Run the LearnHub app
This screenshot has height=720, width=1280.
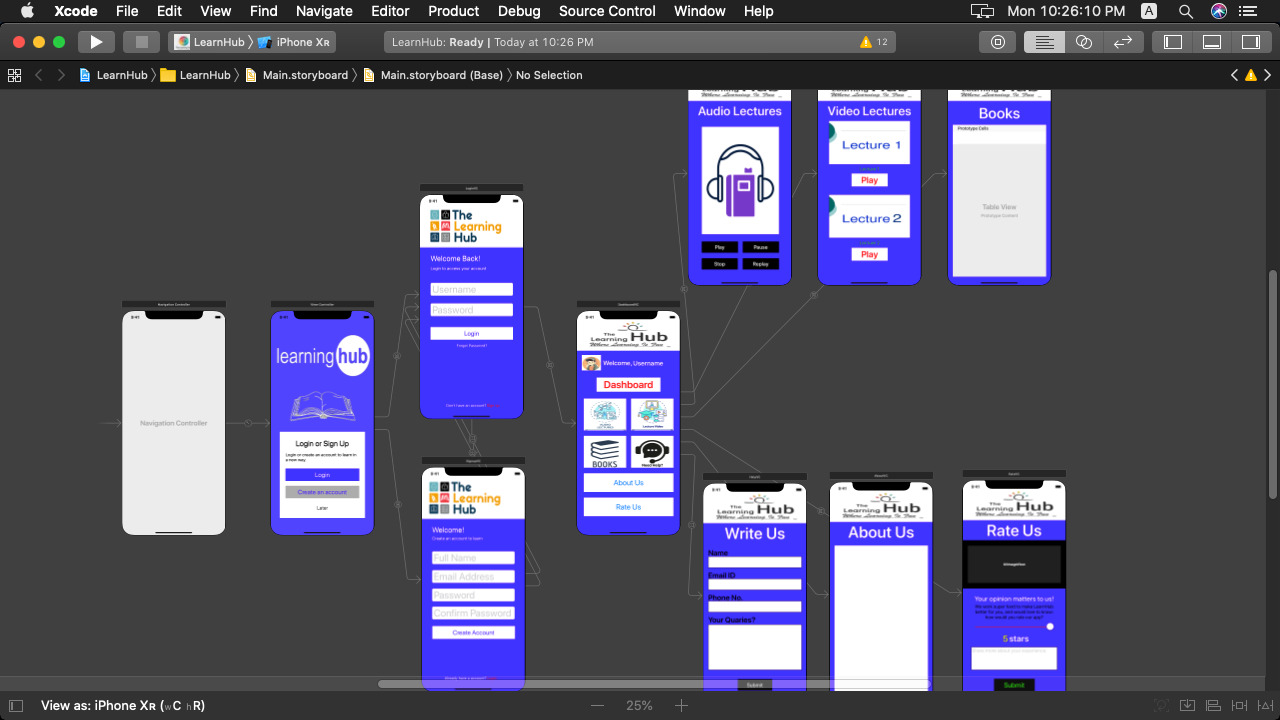pos(95,41)
